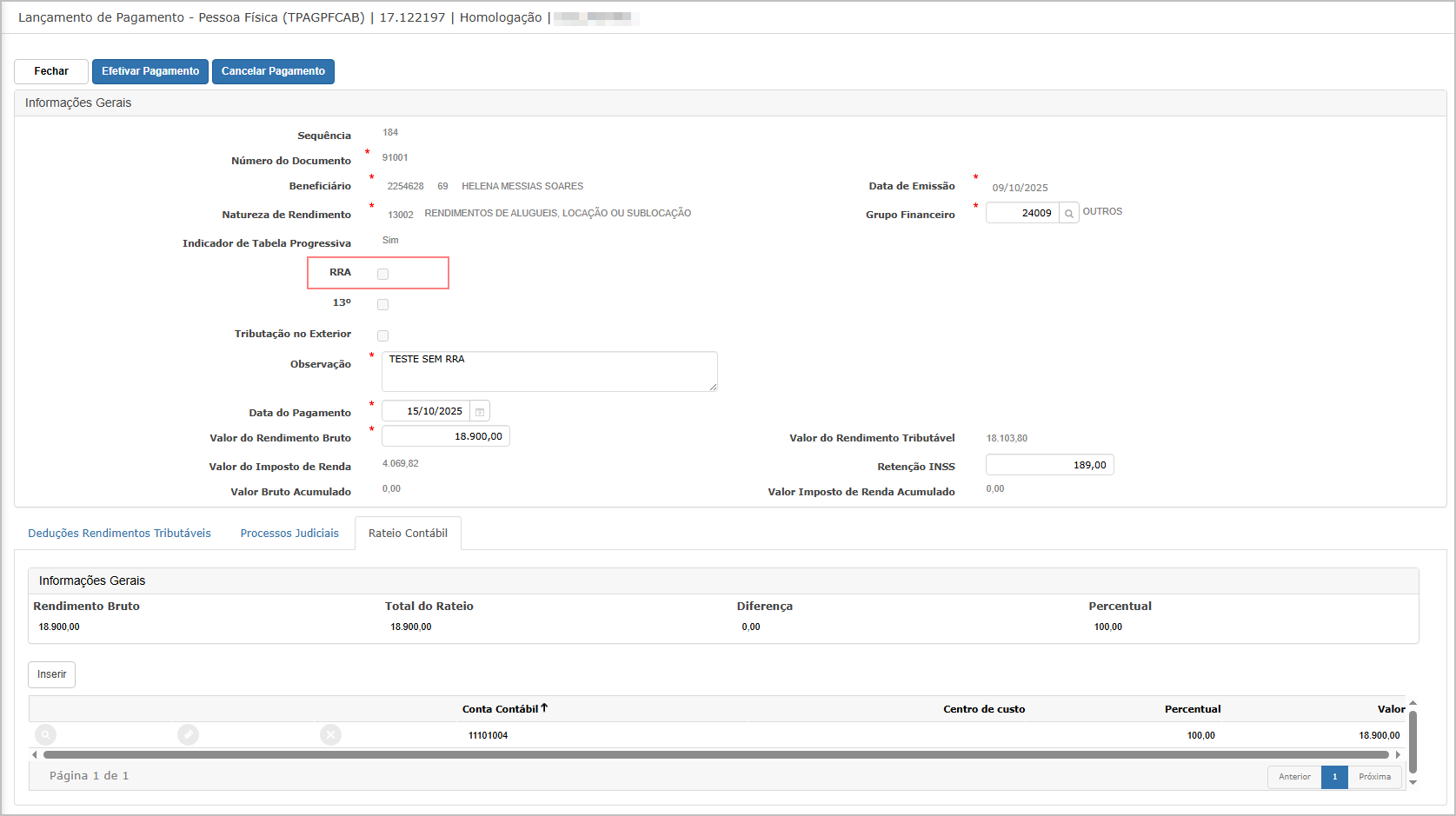1456x816 pixels.
Task: Click the grid's right scroll arrow
Action: tap(1398, 755)
